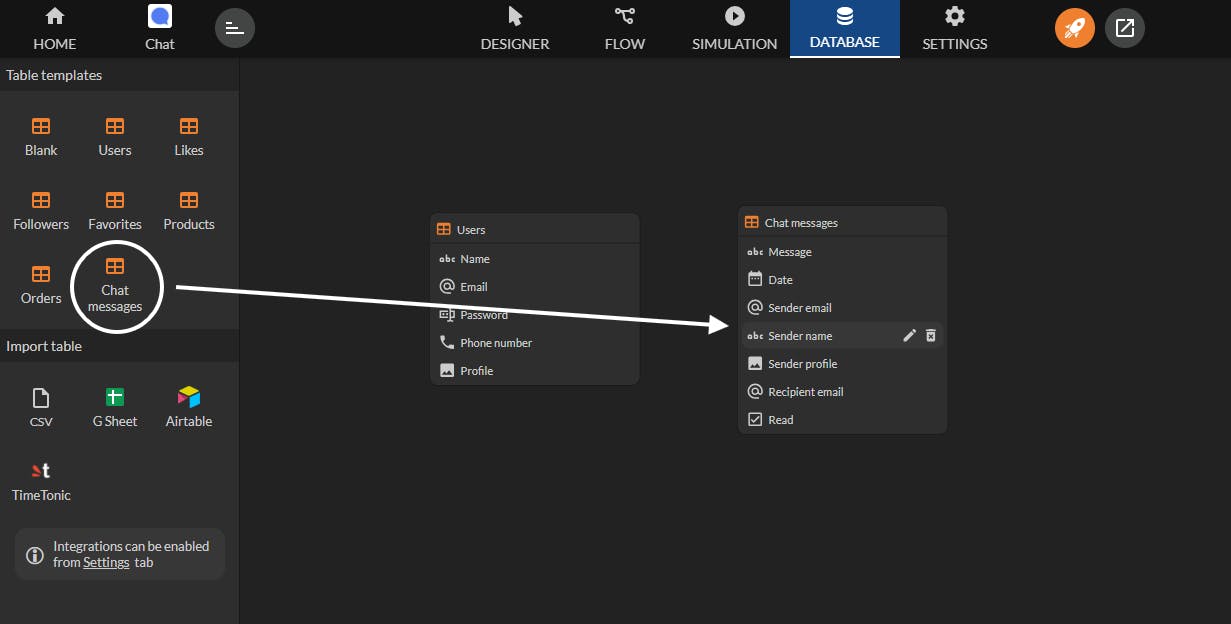
Task: Import a table from CSV
Action: [41, 408]
